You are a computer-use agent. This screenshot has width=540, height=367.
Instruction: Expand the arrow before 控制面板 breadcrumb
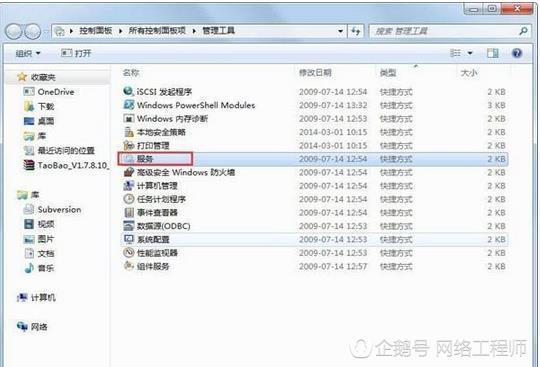(x=71, y=31)
